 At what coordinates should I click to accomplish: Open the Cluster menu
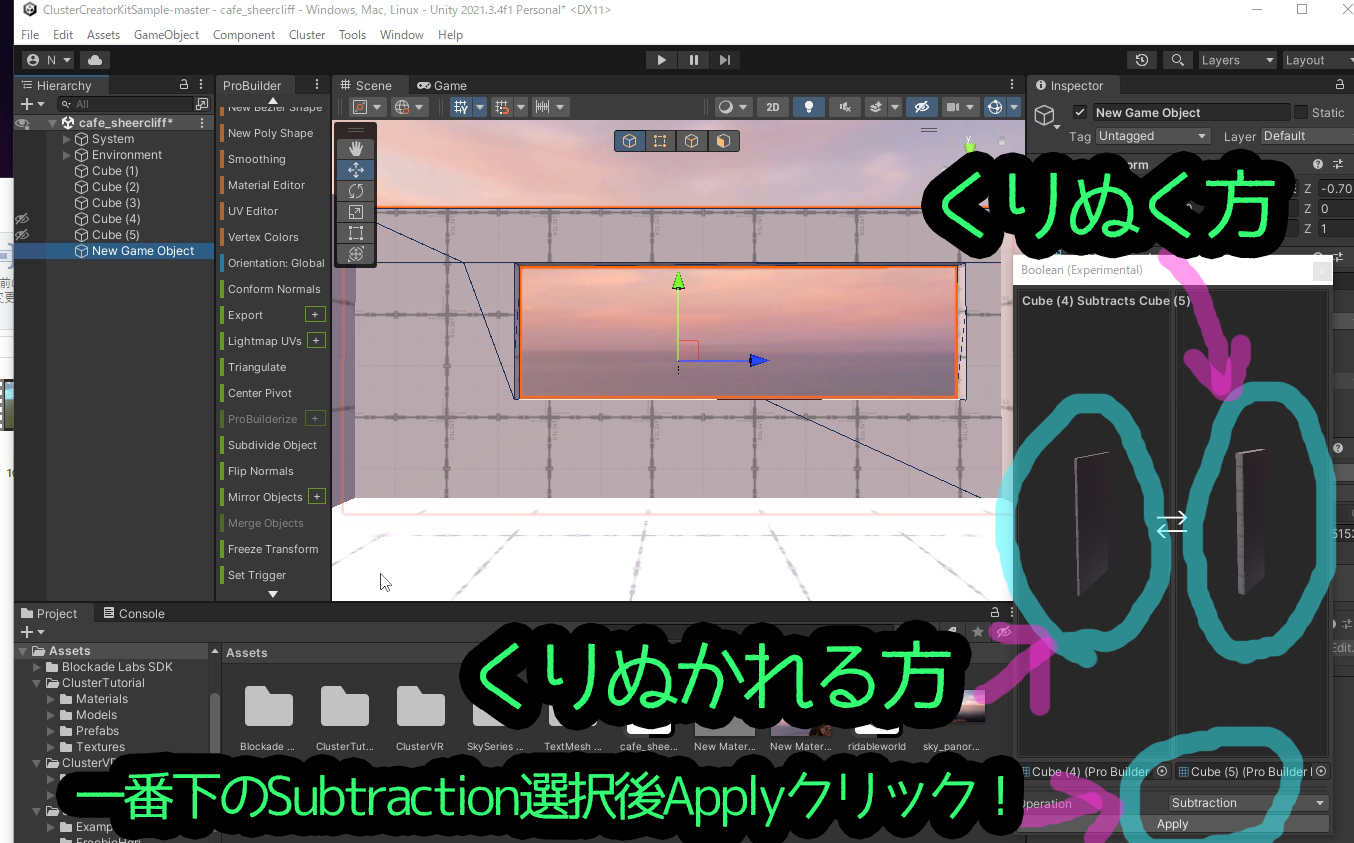306,34
